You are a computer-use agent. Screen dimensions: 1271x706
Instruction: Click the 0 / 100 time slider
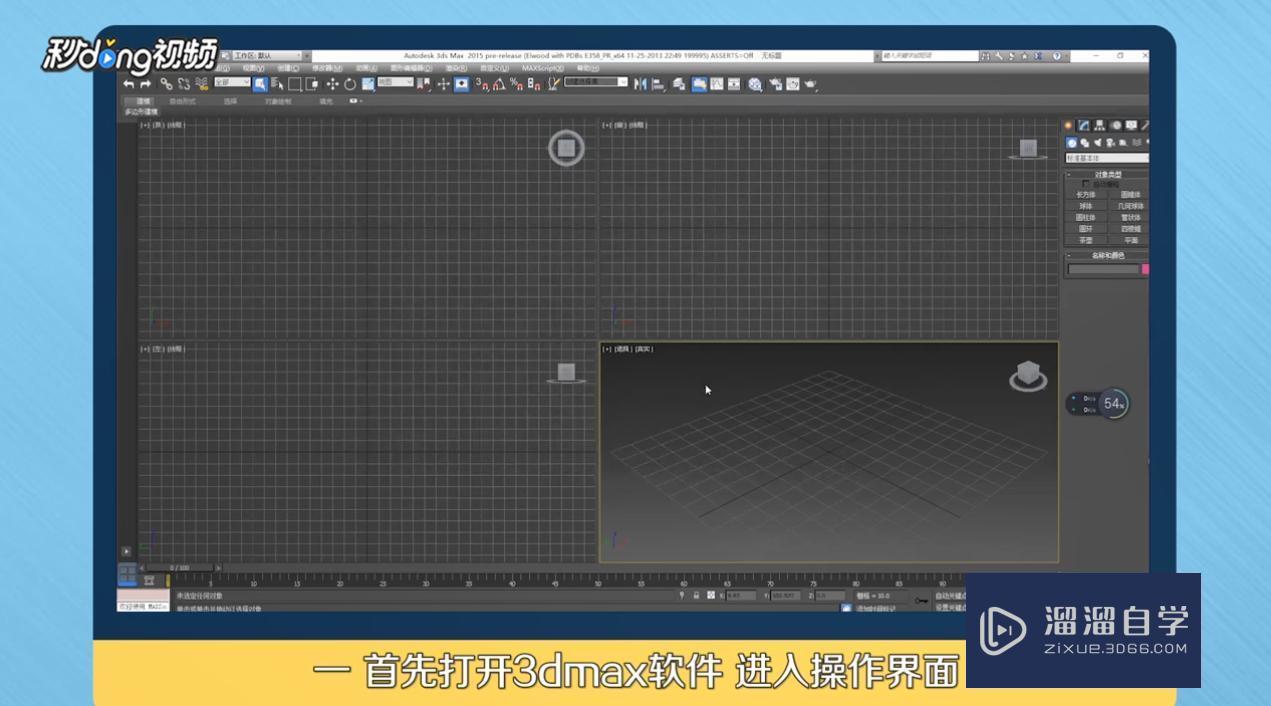(x=178, y=567)
